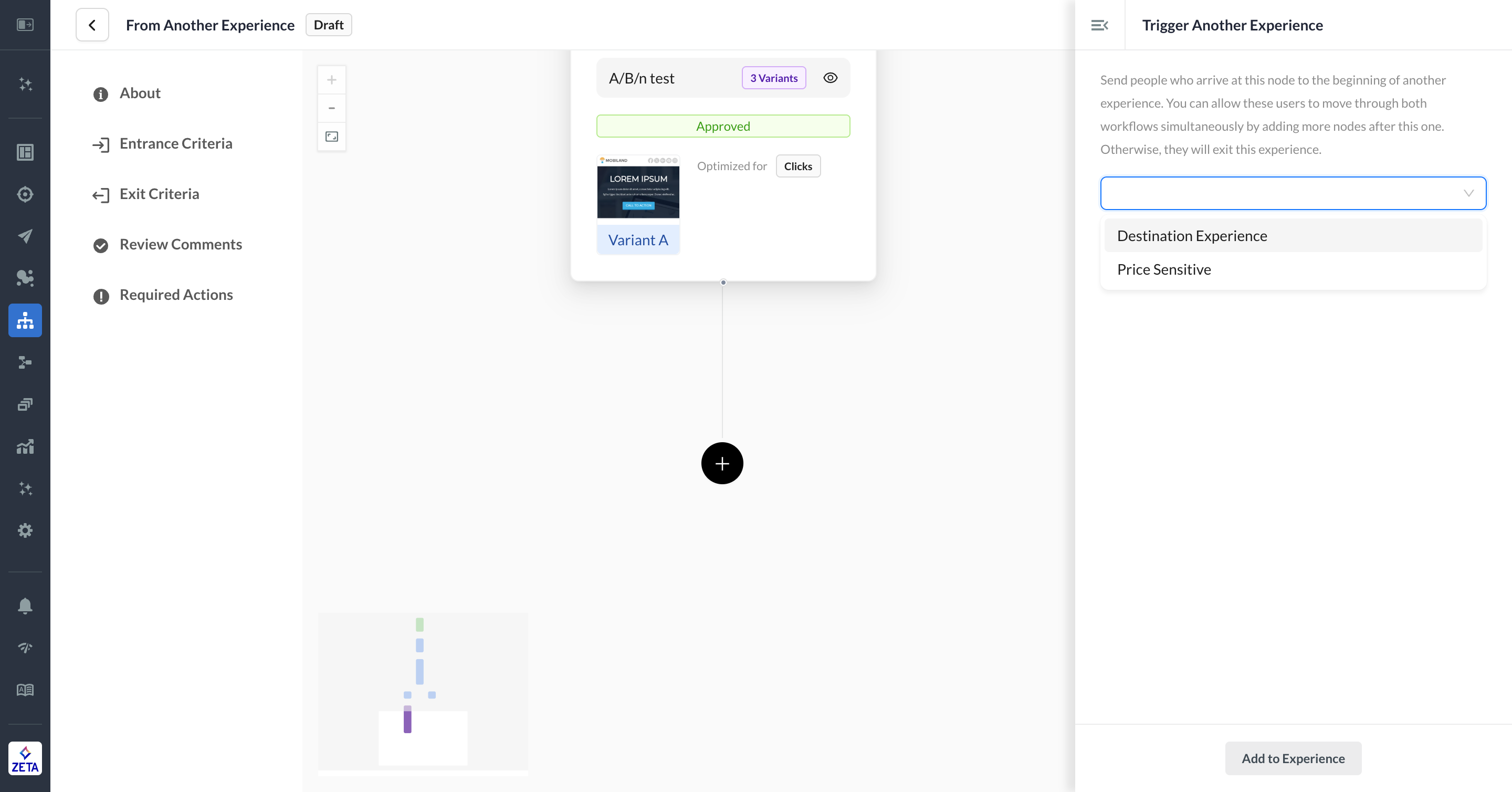This screenshot has width=1512, height=792.
Task: Choose Price Sensitive from the list
Action: click(1164, 269)
